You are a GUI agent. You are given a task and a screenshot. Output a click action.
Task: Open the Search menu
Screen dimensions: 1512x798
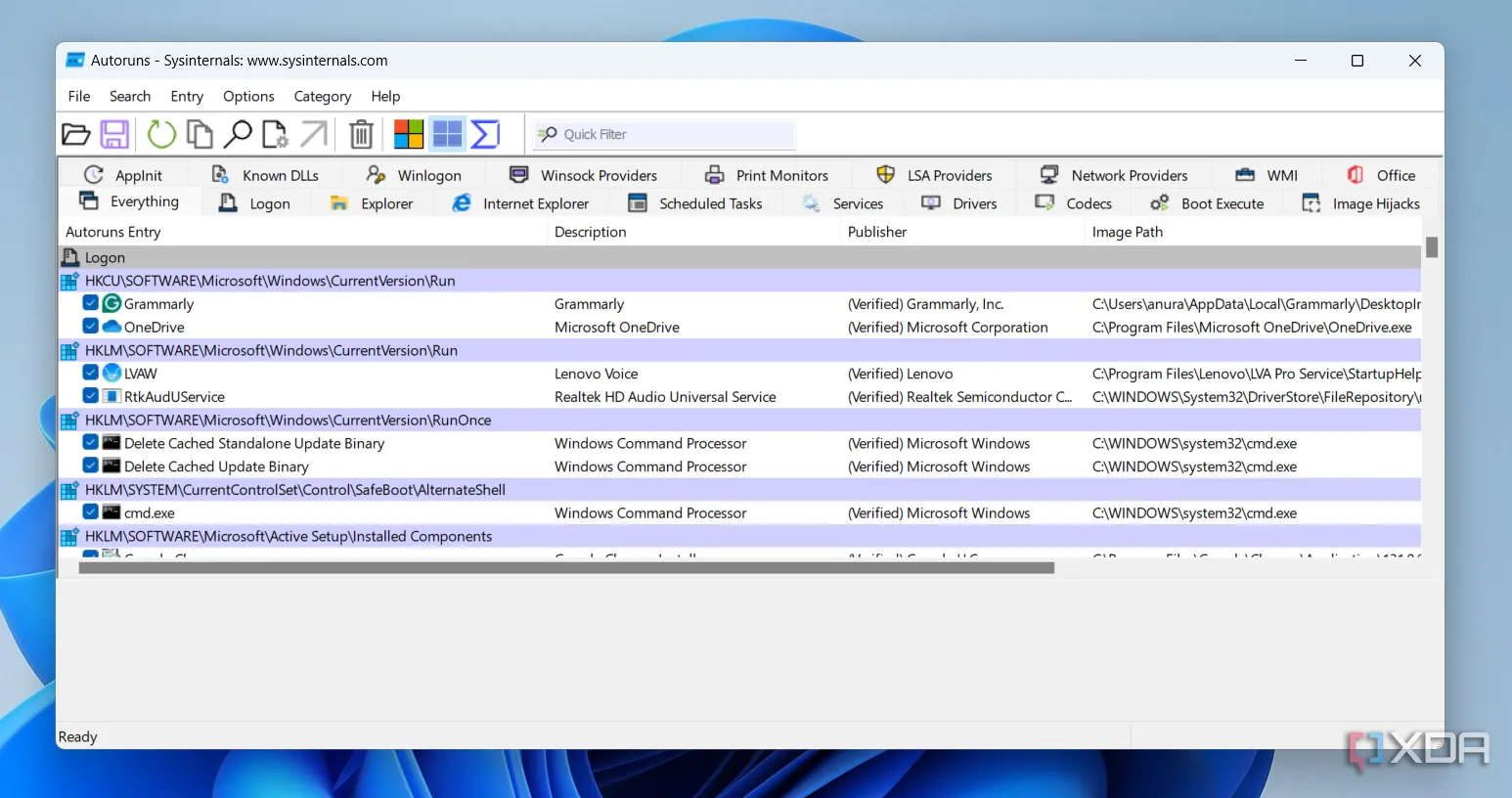point(130,96)
